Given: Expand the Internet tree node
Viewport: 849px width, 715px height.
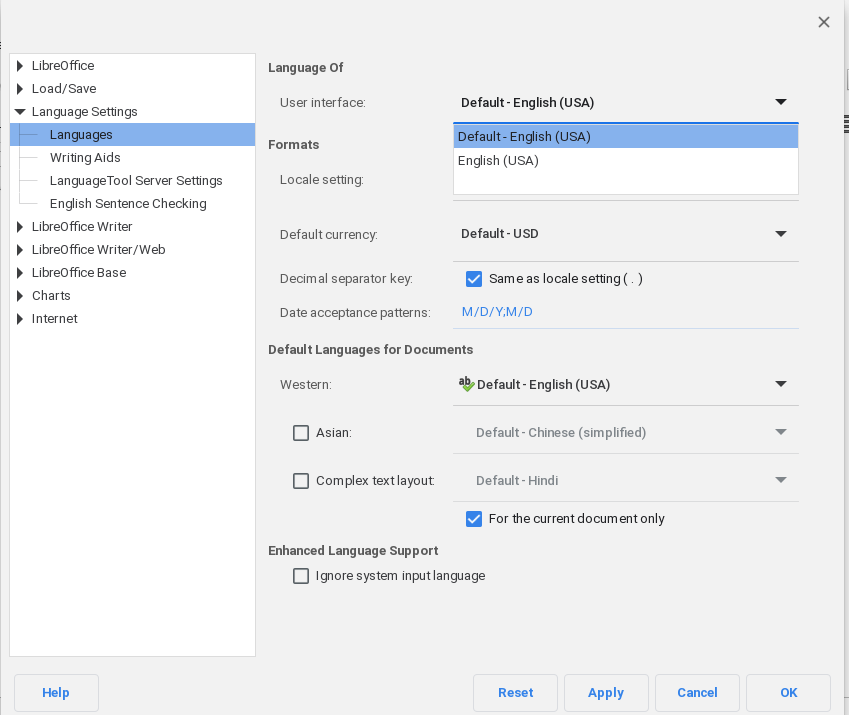Looking at the screenshot, I should [20, 319].
